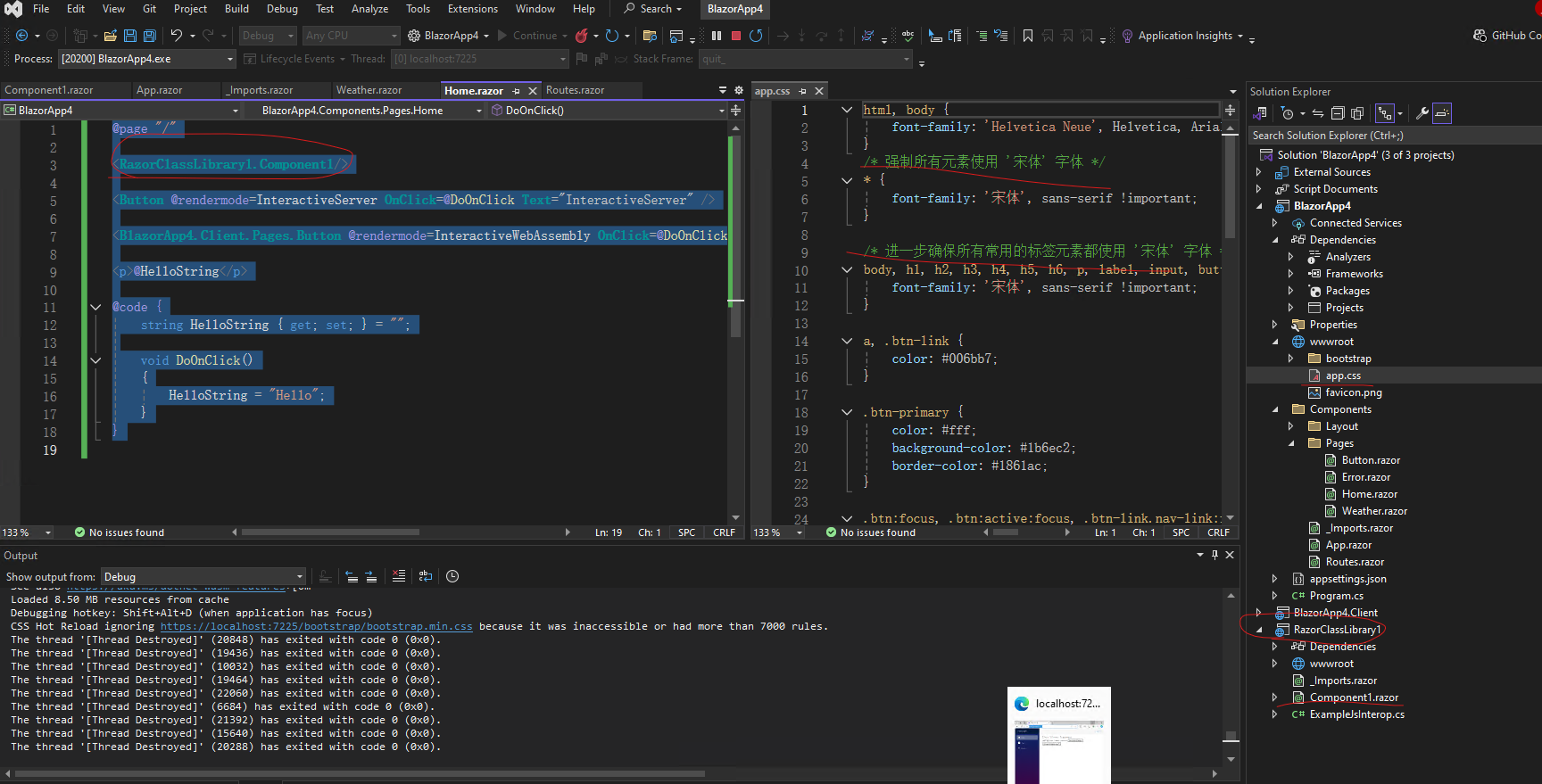The width and height of the screenshot is (1542, 784).
Task: Open the BlazorApp4.Components.Pages.Home type dropdown
Action: 364,111
